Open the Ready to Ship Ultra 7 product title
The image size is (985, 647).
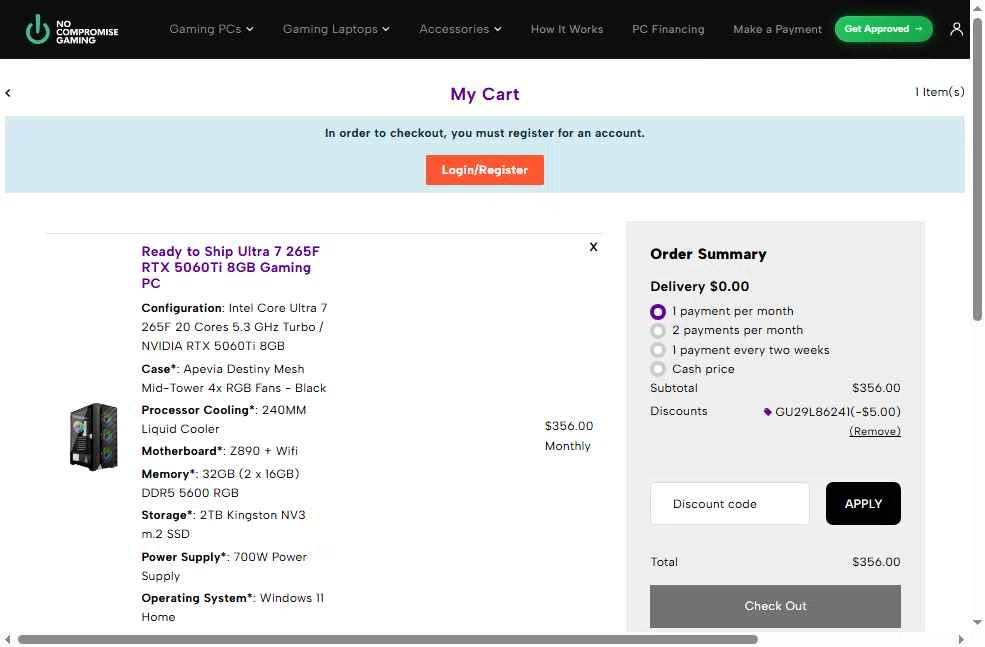pos(231,267)
